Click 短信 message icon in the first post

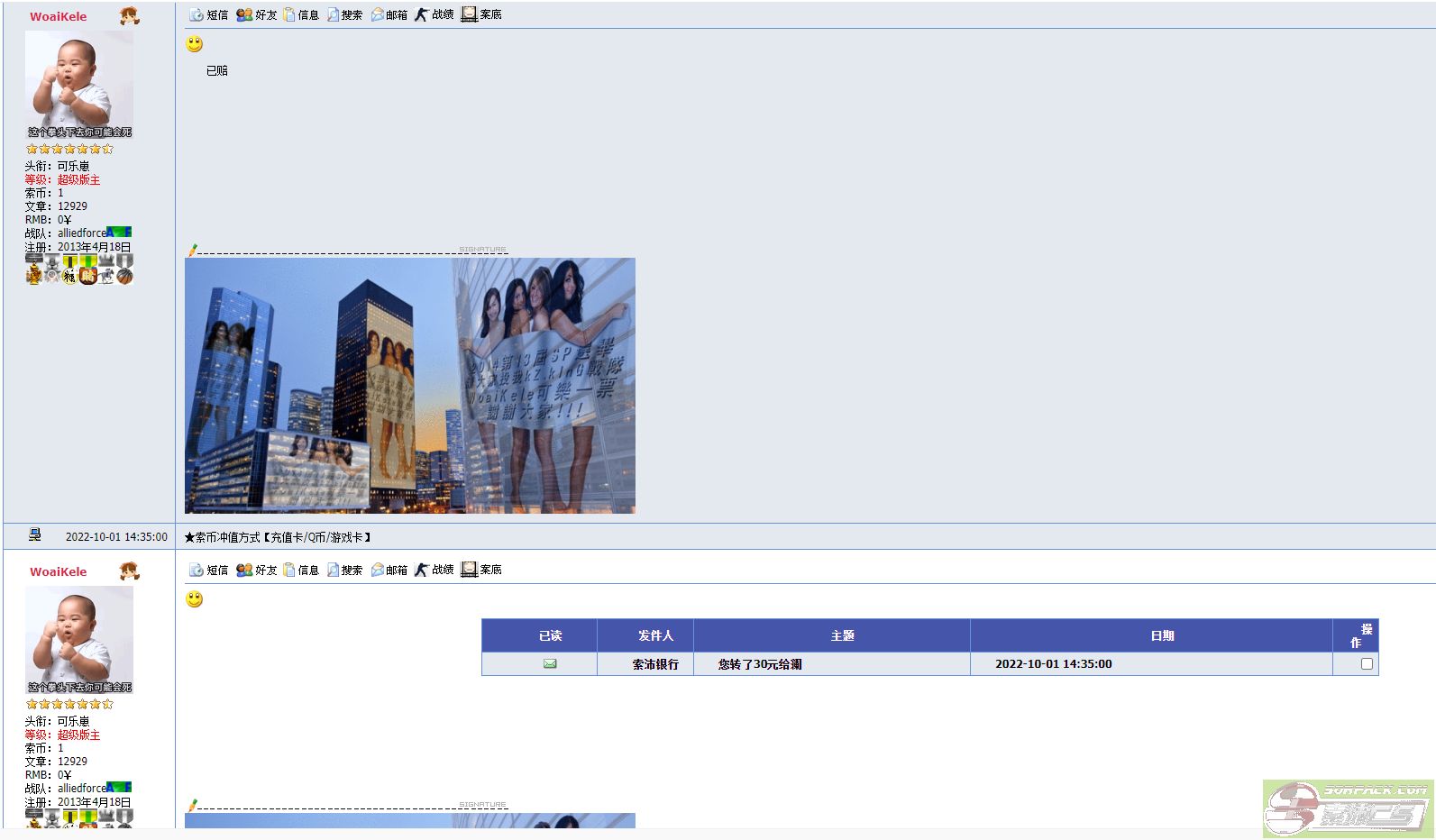click(208, 15)
